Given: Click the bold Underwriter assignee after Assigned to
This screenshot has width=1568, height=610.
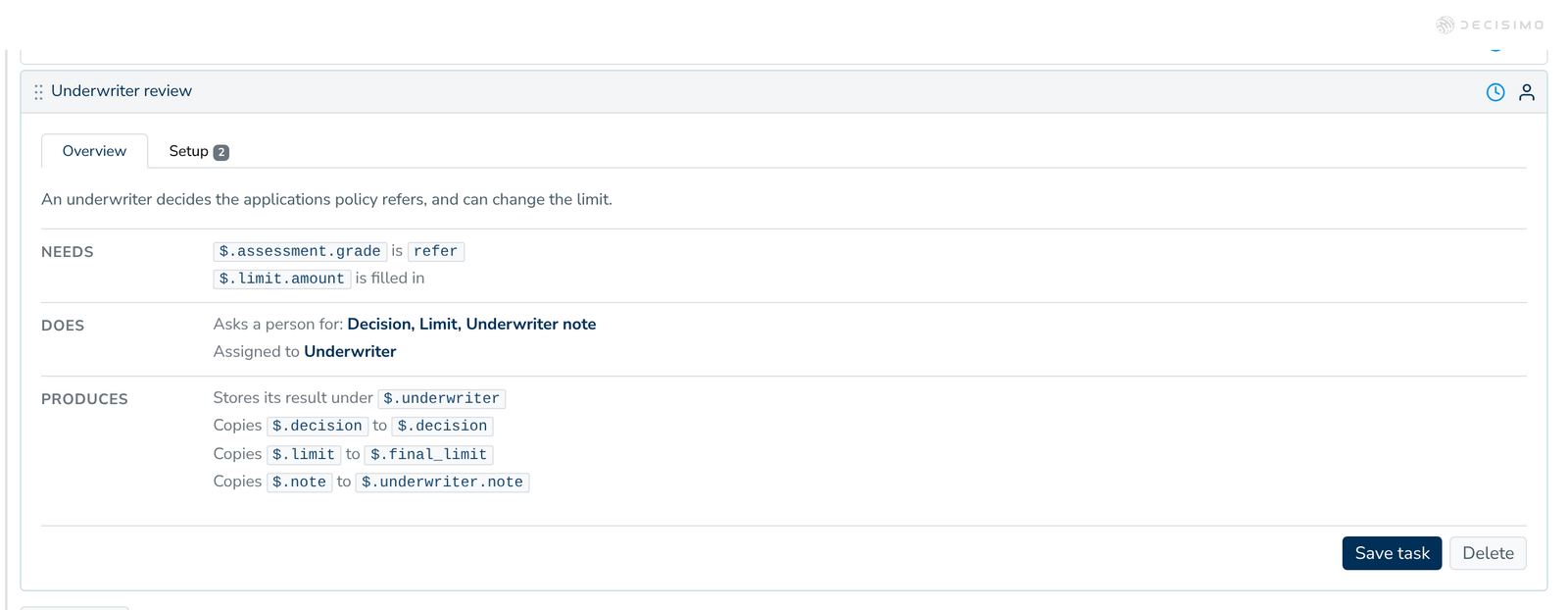Looking at the screenshot, I should pyautogui.click(x=350, y=351).
